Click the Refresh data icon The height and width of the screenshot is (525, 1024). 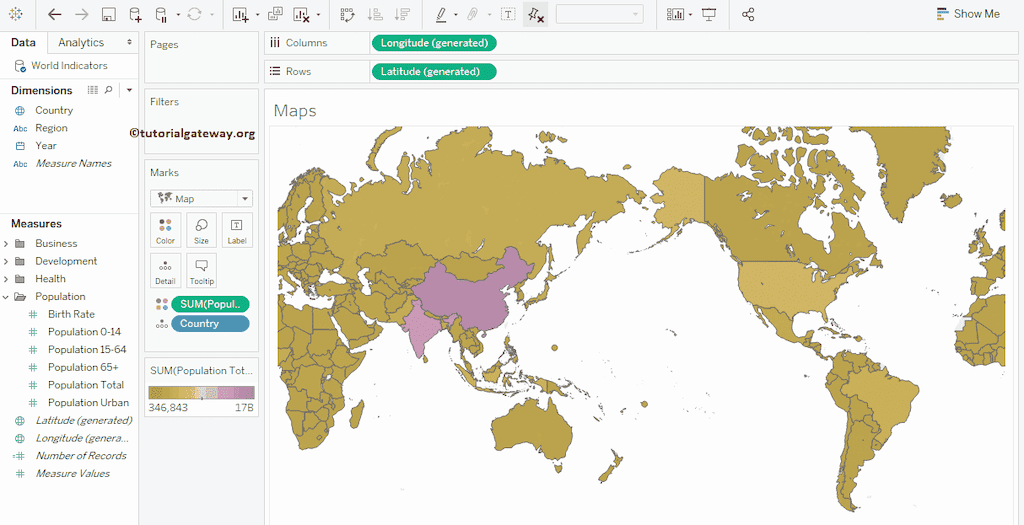point(195,14)
